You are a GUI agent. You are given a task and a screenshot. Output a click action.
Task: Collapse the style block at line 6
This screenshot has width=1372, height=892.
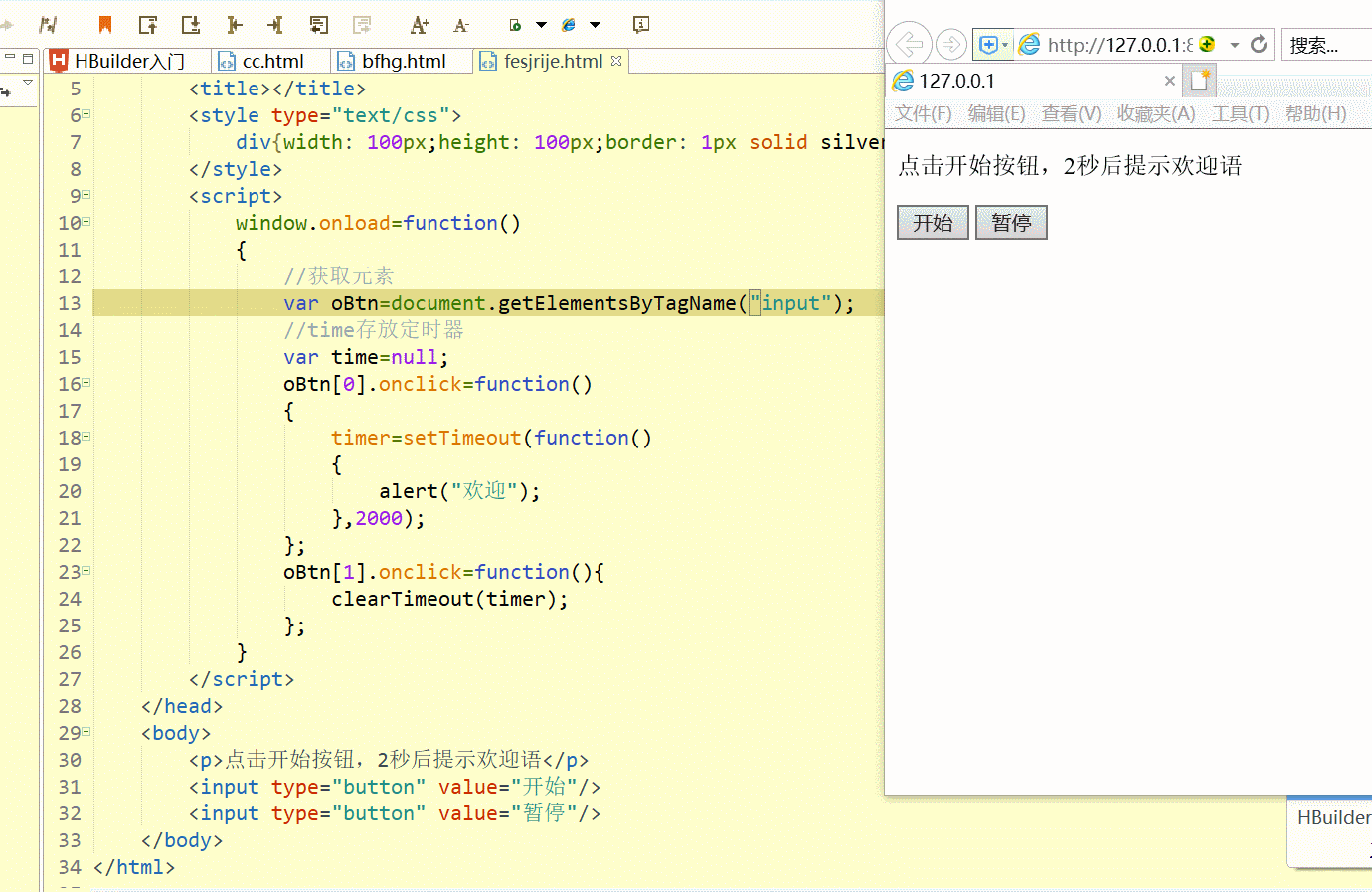coord(86,114)
